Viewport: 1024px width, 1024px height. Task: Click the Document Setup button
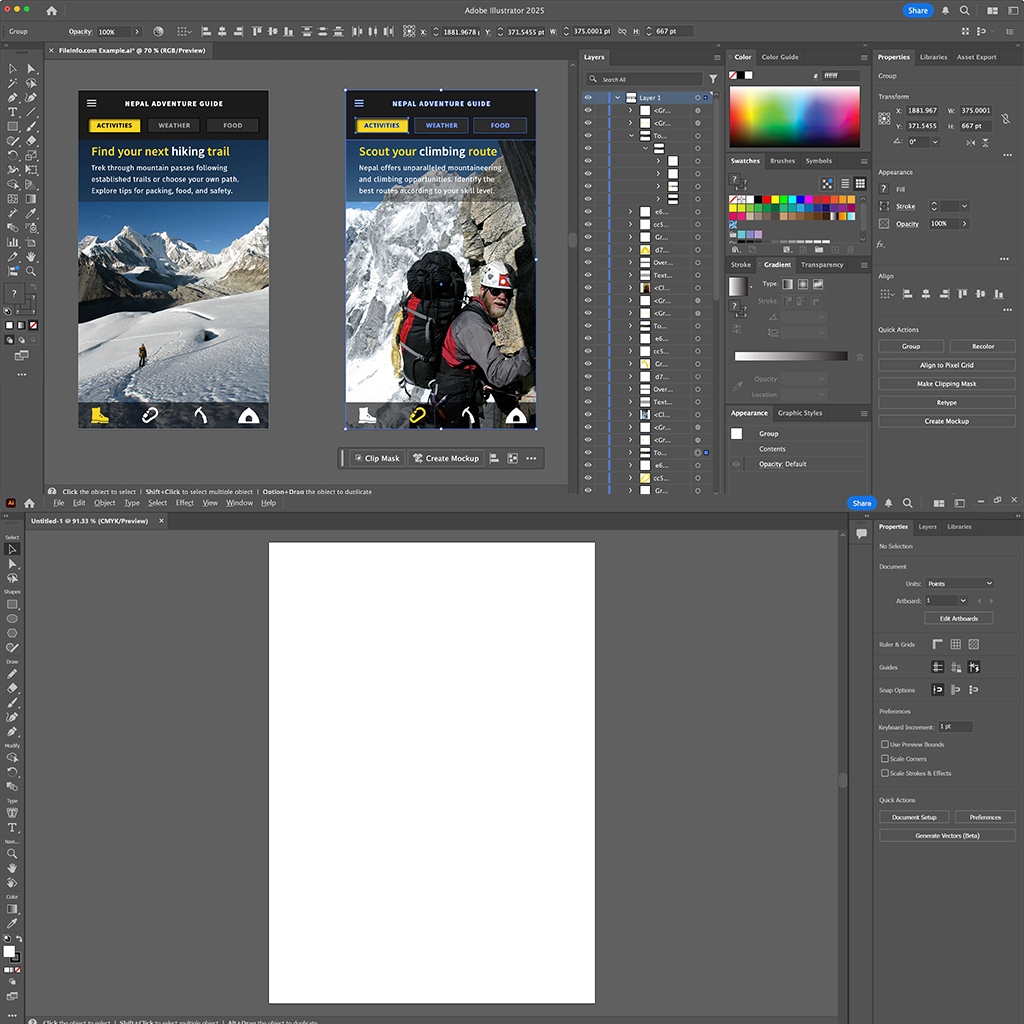[914, 817]
